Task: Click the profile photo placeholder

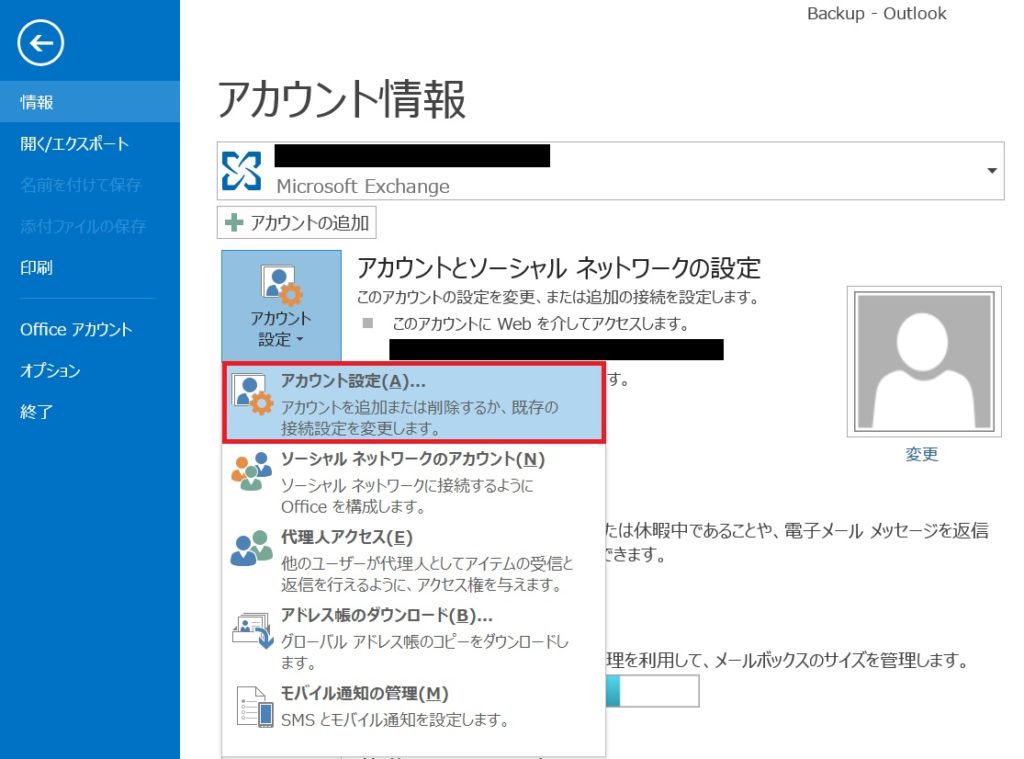Action: coord(923,361)
